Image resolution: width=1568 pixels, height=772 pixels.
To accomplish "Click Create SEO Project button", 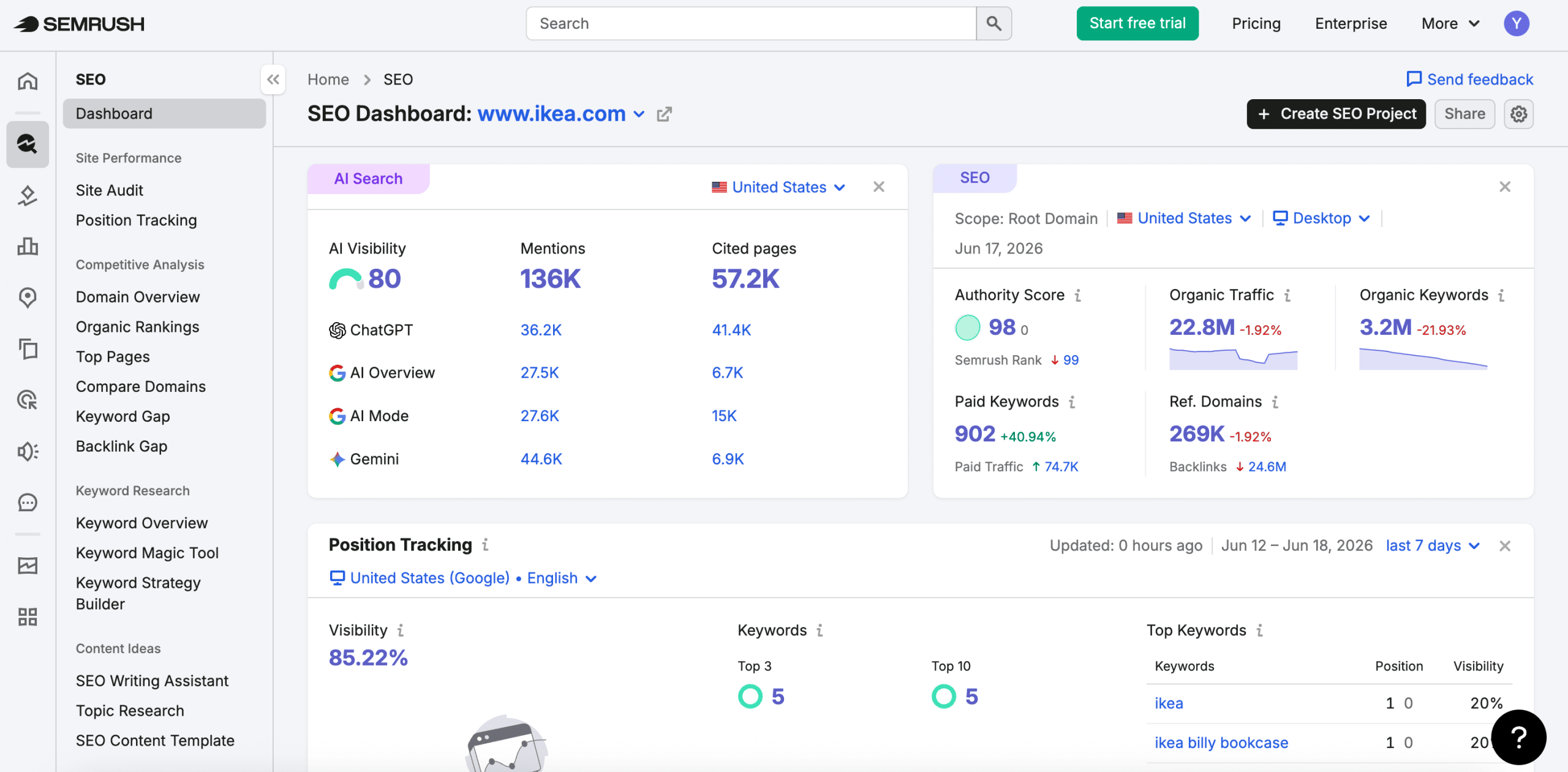I will pos(1336,114).
